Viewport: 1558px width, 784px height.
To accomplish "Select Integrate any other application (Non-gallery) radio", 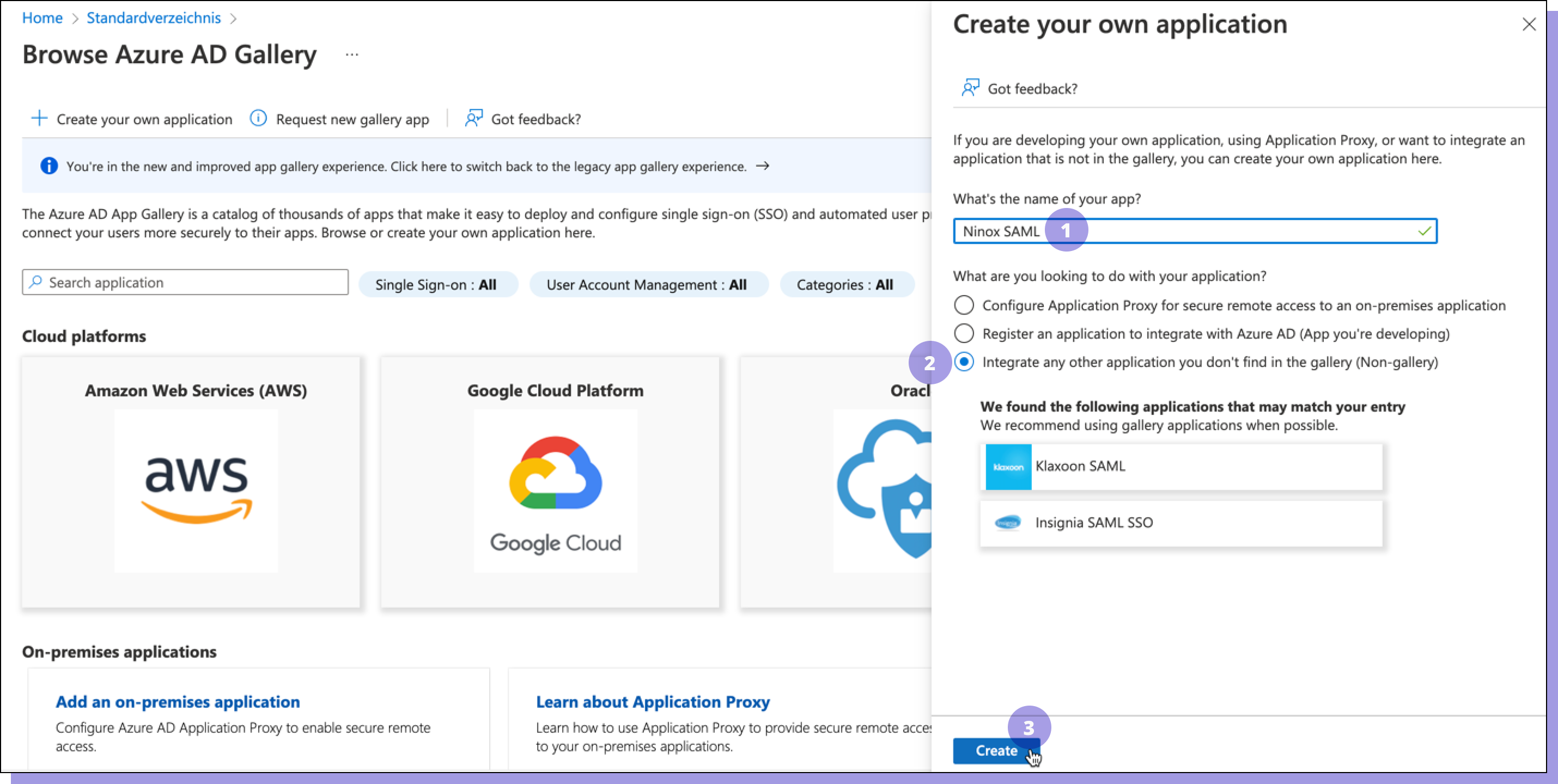I will click(964, 362).
